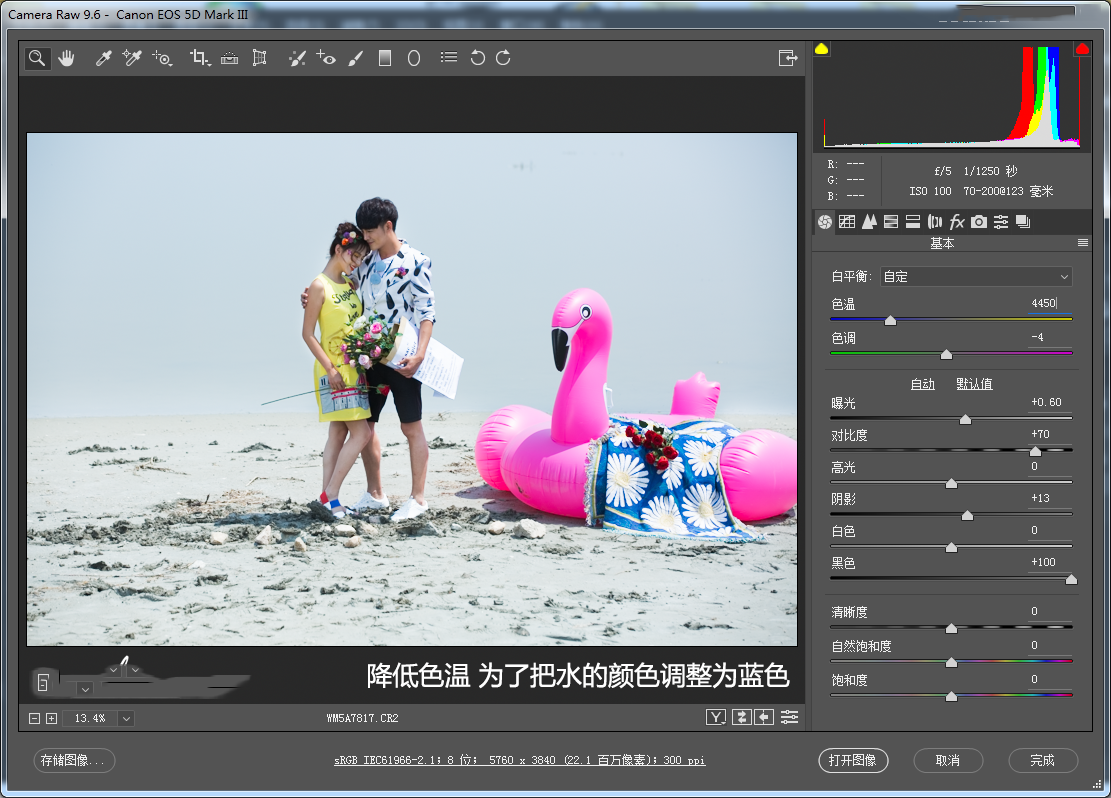This screenshot has height=798, width=1111.
Task: Open the 13.4% zoom level dropdown
Action: tap(126, 719)
